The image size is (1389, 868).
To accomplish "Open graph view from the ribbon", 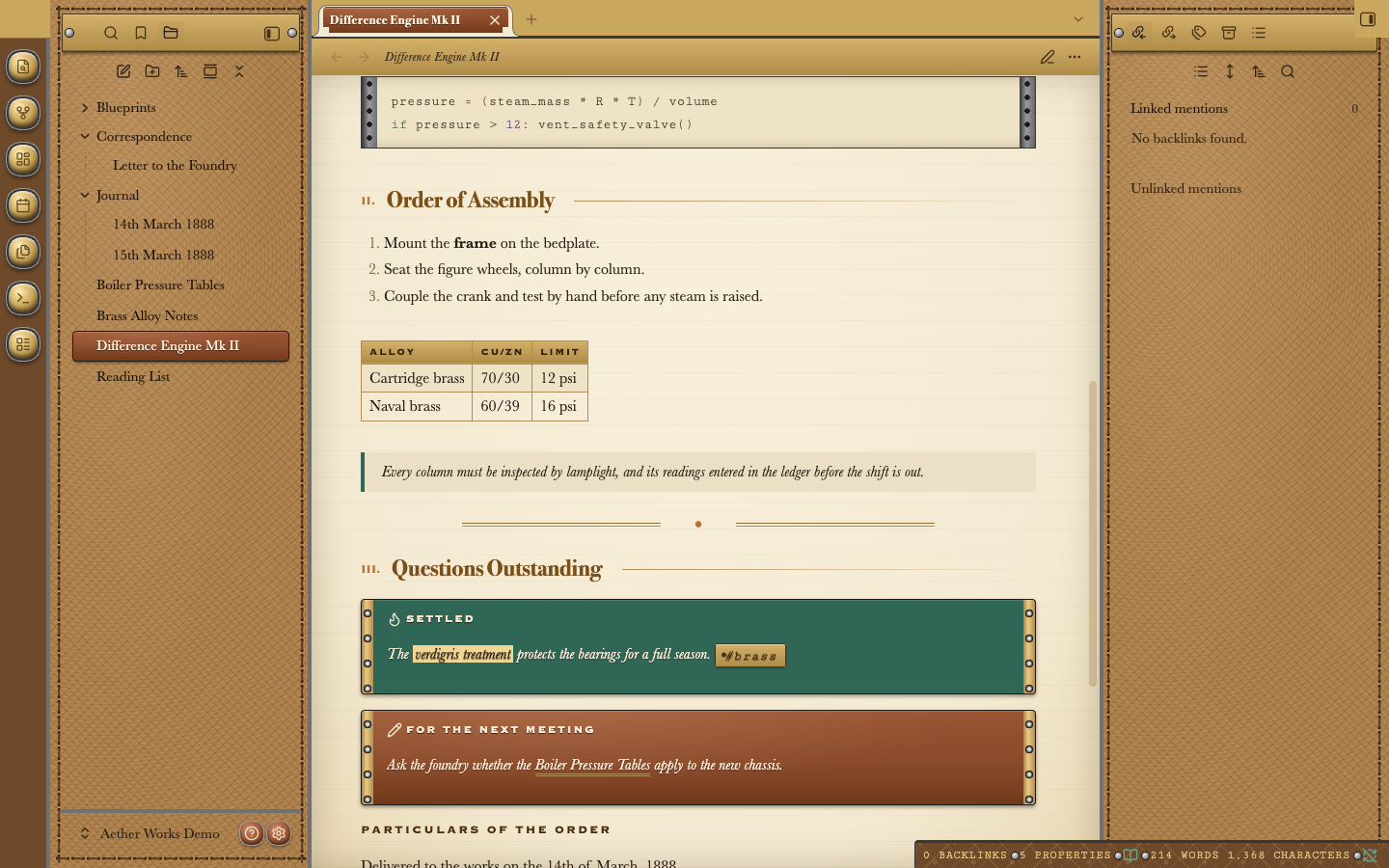I will click(23, 113).
